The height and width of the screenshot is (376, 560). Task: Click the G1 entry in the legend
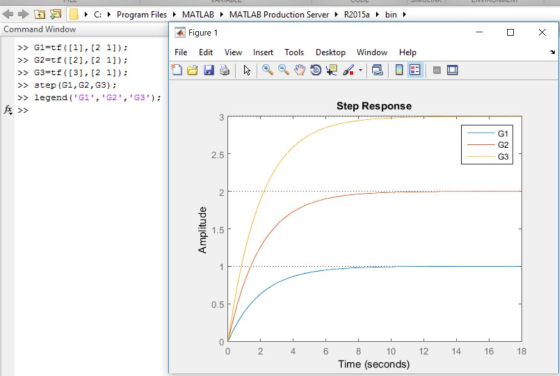(487, 133)
